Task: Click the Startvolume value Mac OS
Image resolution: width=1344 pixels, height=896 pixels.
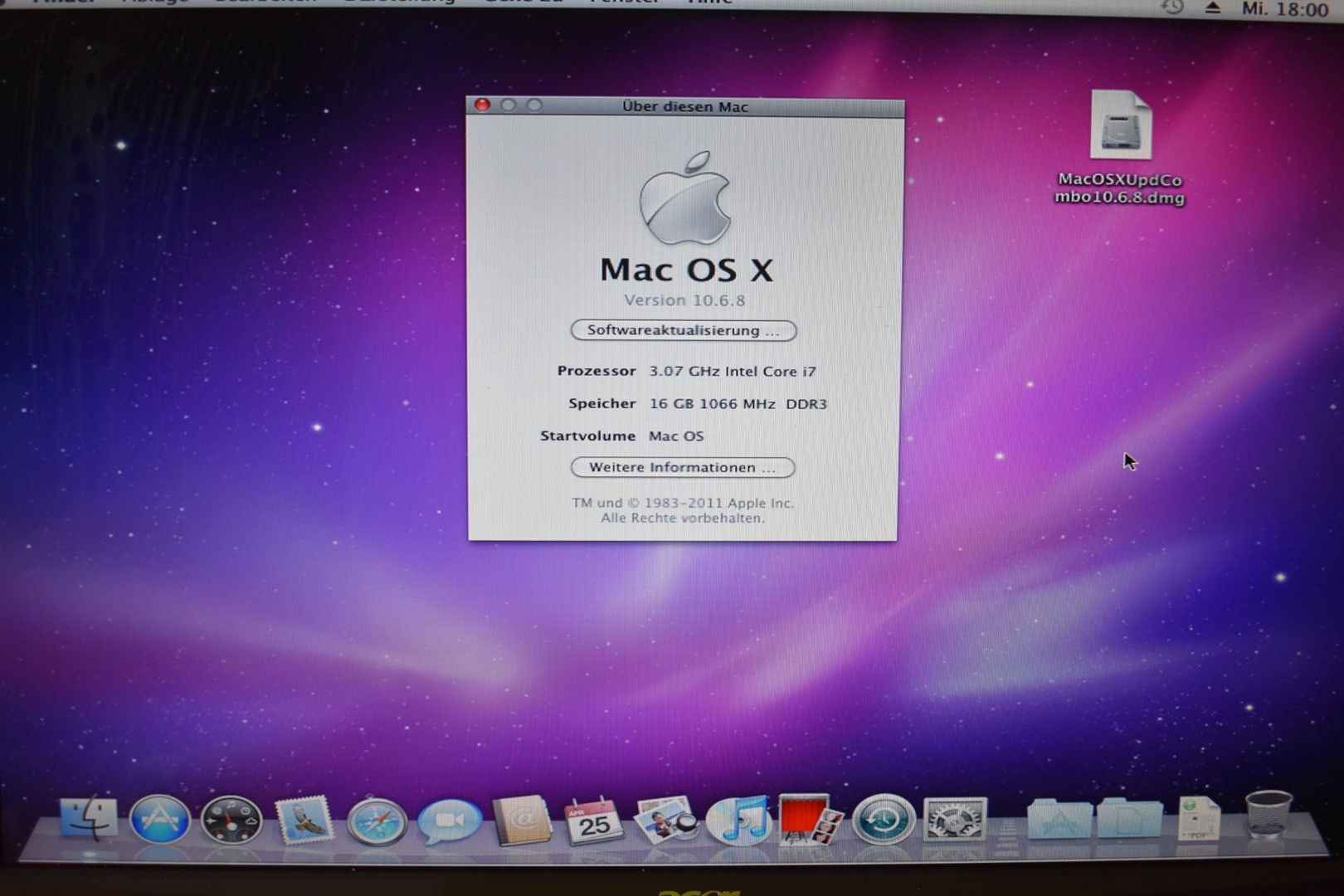Action: (x=676, y=436)
